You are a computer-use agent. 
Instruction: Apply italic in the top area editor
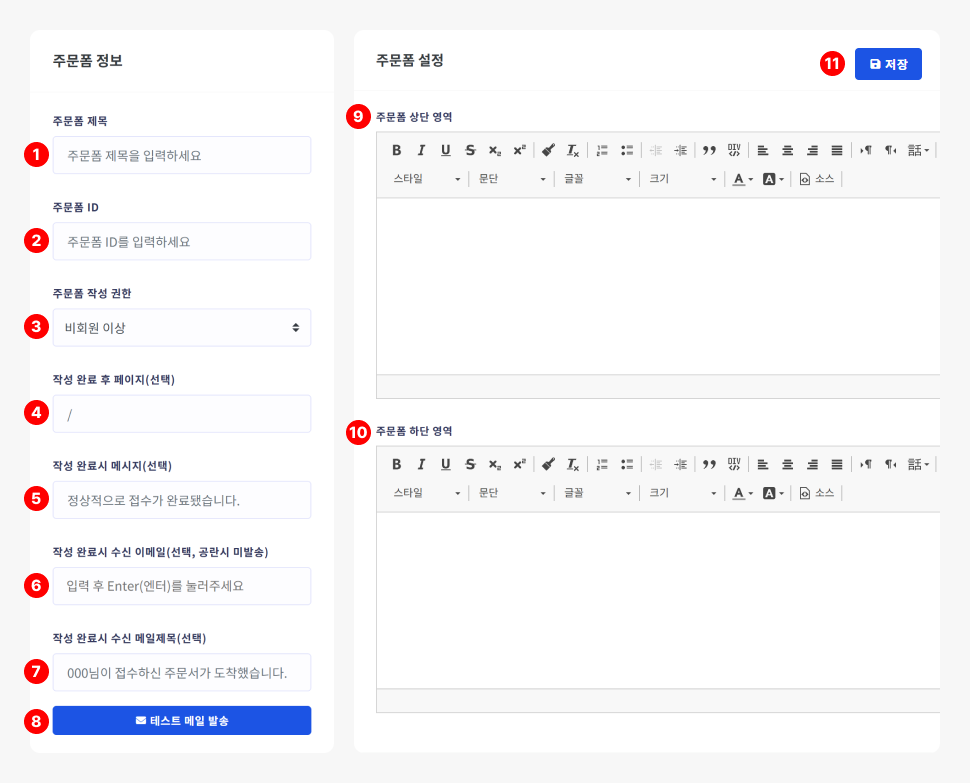421,150
